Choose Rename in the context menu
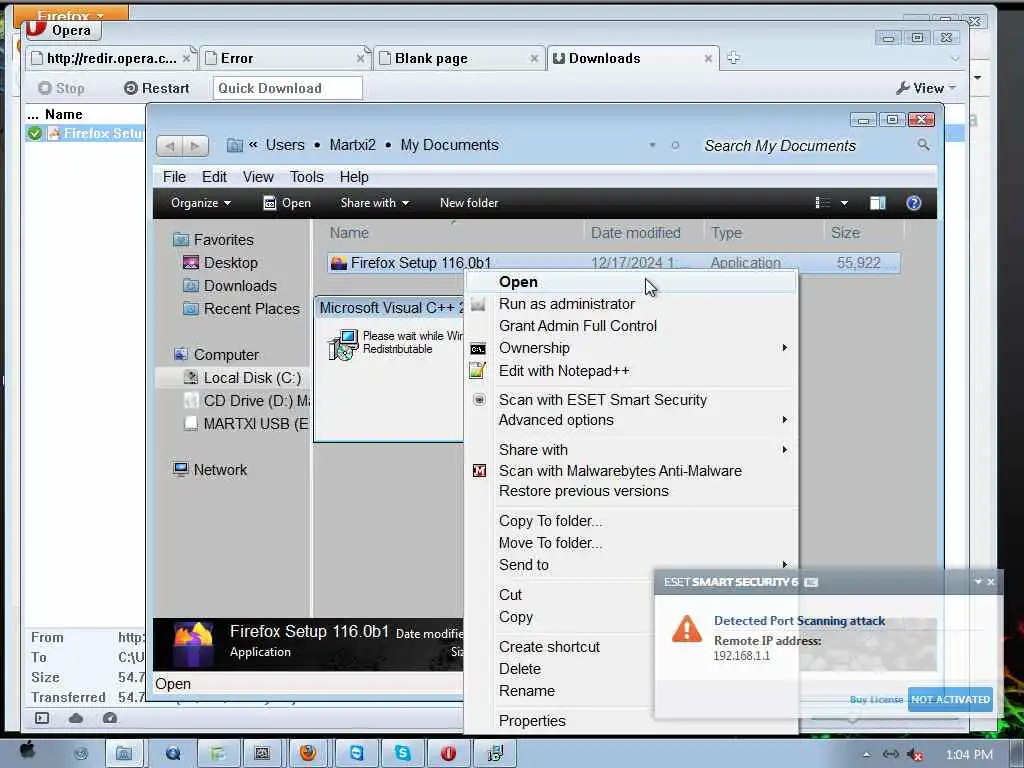Image resolution: width=1024 pixels, height=768 pixels. point(562,691)
